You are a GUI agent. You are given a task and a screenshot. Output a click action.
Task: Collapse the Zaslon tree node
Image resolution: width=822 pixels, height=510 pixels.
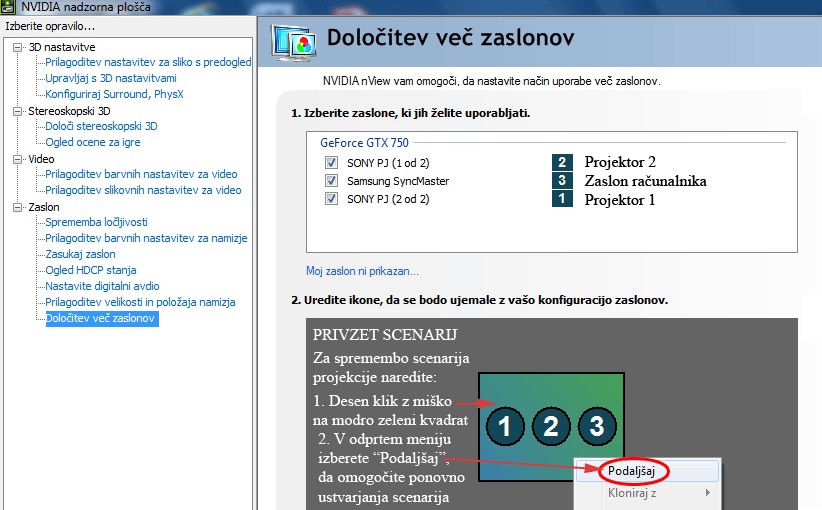[x=18, y=207]
